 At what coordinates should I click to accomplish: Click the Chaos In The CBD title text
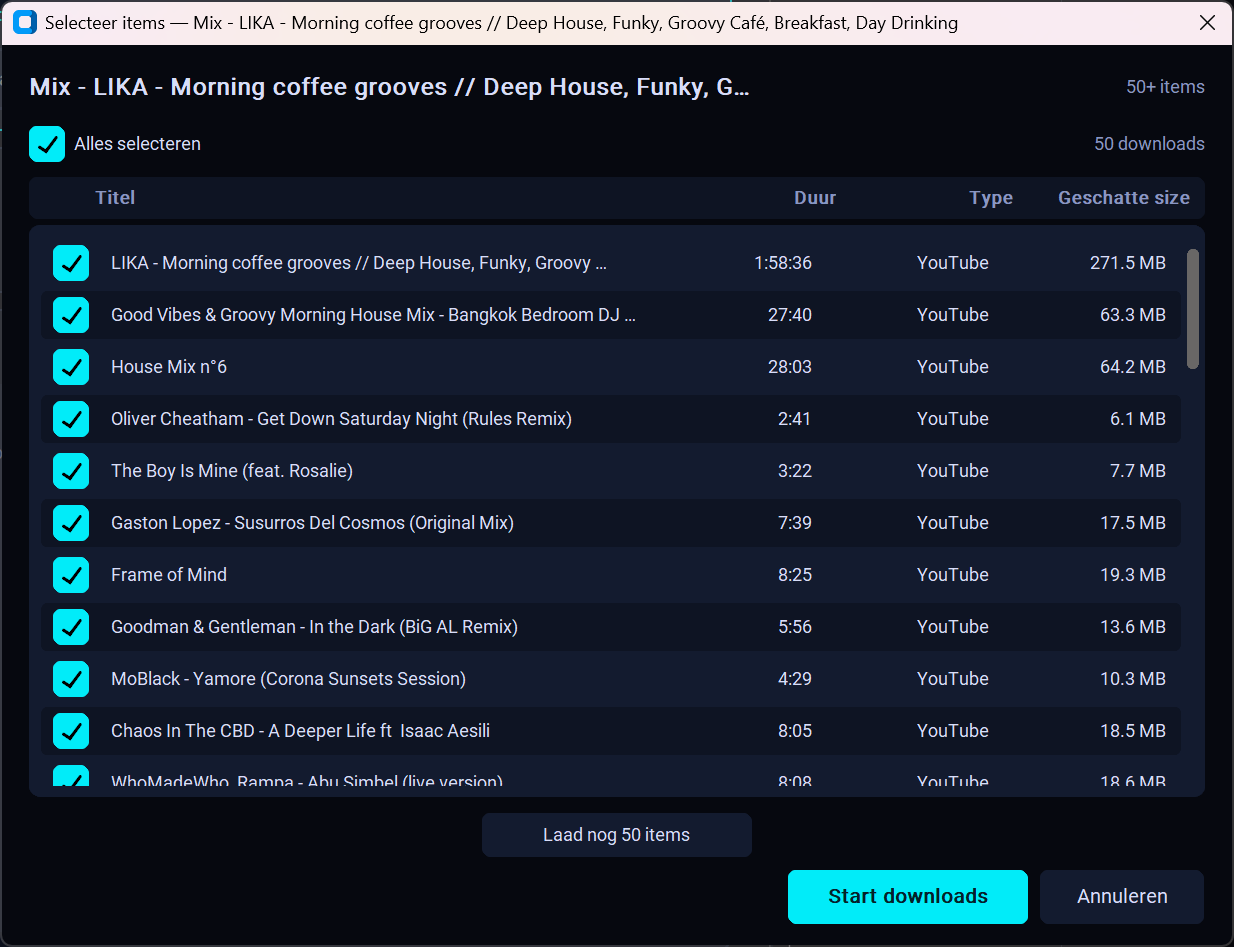pos(300,731)
